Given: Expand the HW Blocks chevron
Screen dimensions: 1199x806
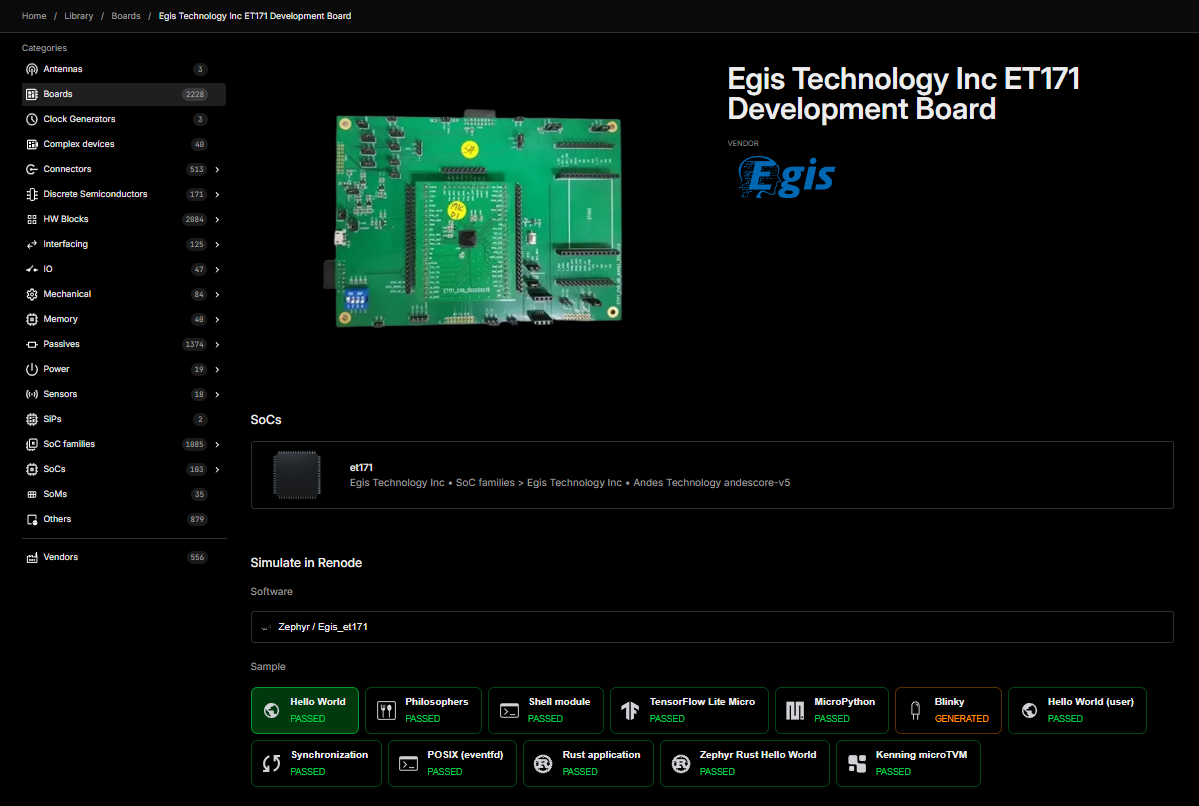Looking at the screenshot, I should (217, 219).
